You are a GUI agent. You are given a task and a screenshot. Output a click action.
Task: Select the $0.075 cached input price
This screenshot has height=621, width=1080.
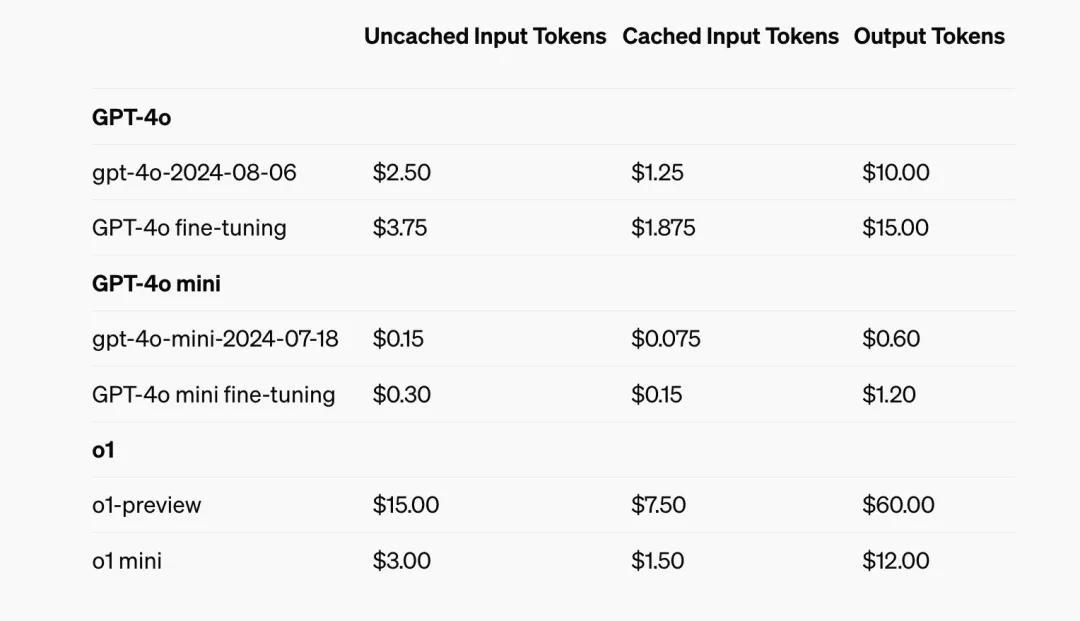(x=666, y=339)
